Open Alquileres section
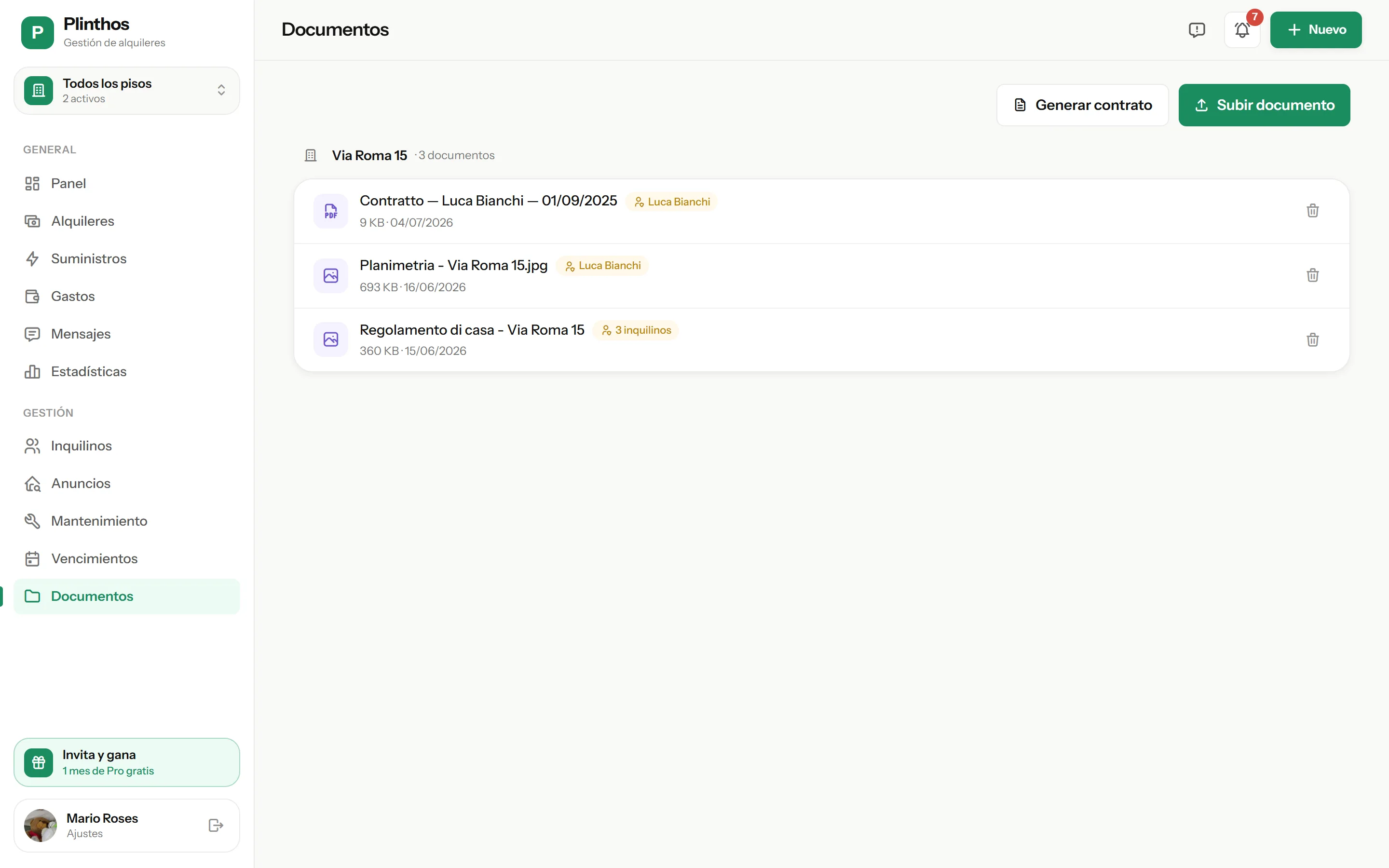The image size is (1389, 868). pos(126,221)
